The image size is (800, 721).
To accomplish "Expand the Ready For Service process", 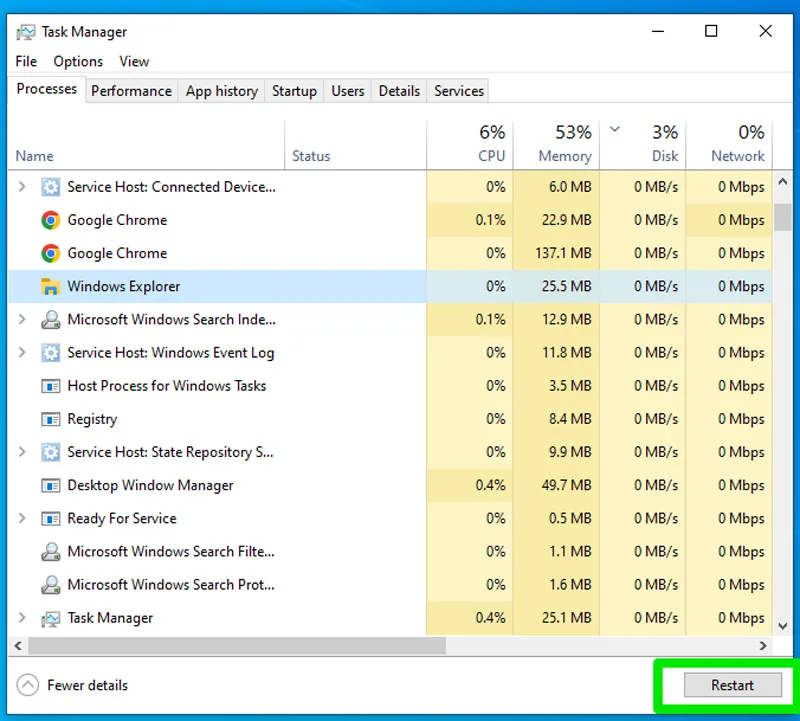I will pos(21,518).
